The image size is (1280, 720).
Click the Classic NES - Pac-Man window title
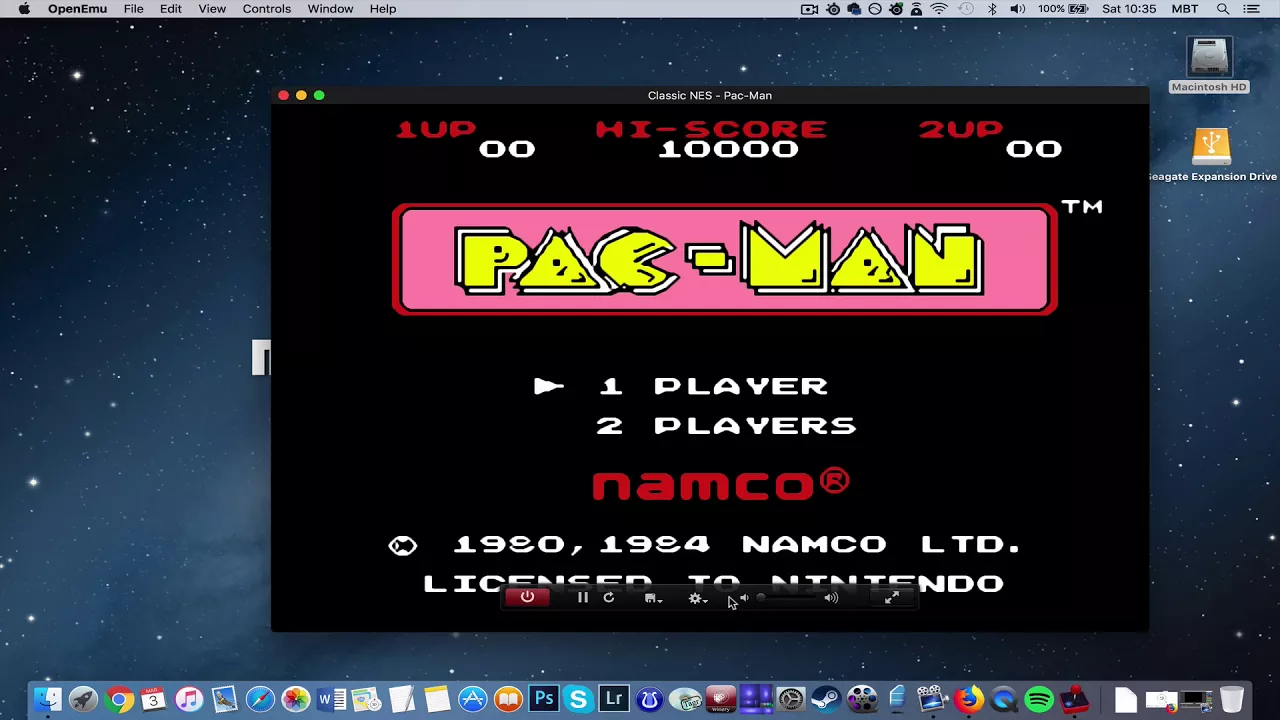coord(710,96)
